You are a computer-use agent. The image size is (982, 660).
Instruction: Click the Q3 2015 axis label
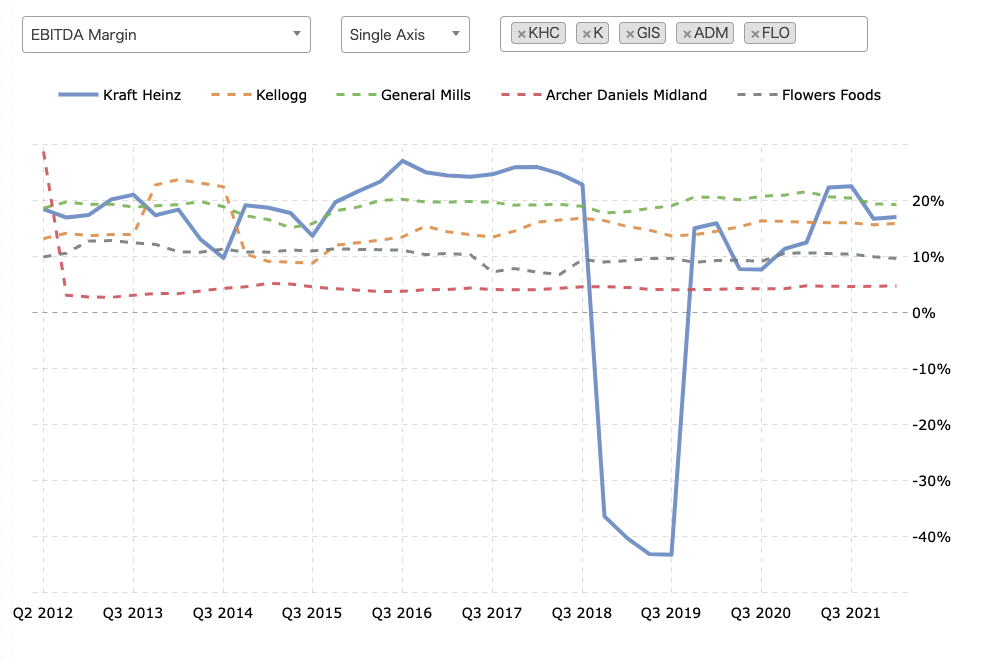click(312, 613)
